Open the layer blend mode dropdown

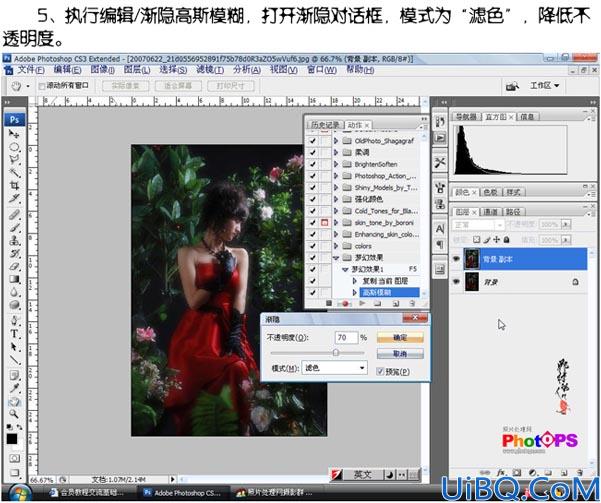(x=478, y=225)
